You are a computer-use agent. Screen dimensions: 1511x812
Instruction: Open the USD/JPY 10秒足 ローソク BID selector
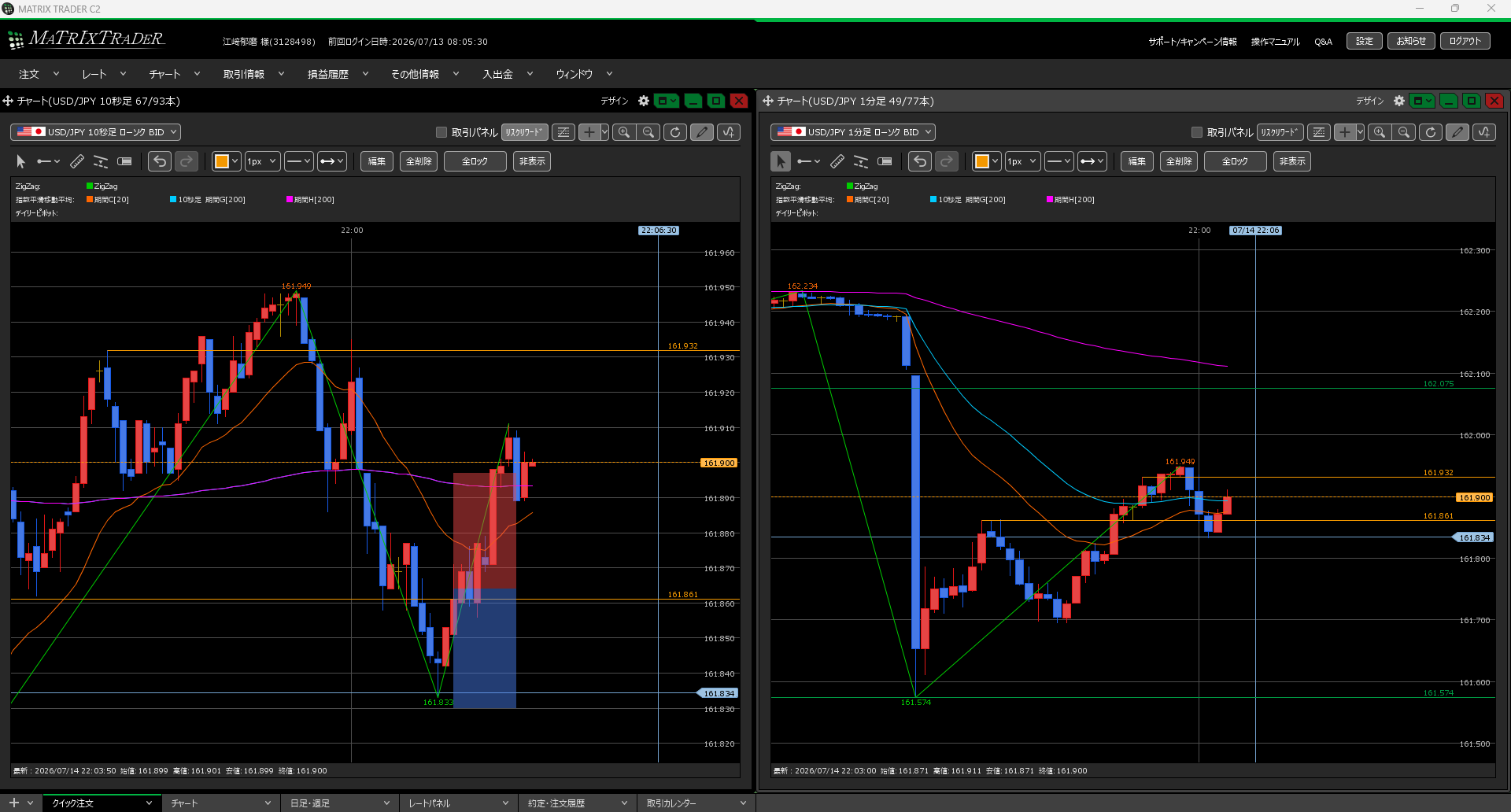click(96, 132)
